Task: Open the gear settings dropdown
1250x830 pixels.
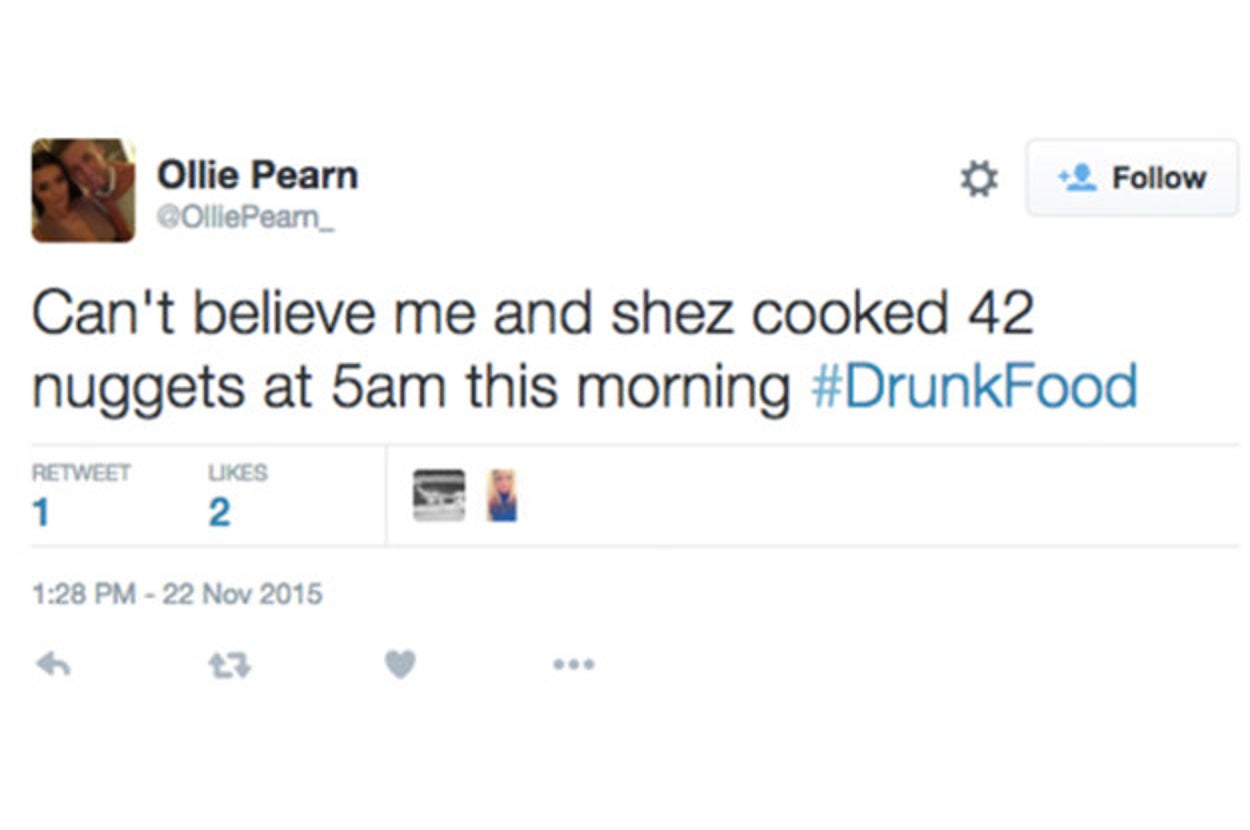Action: point(979,179)
